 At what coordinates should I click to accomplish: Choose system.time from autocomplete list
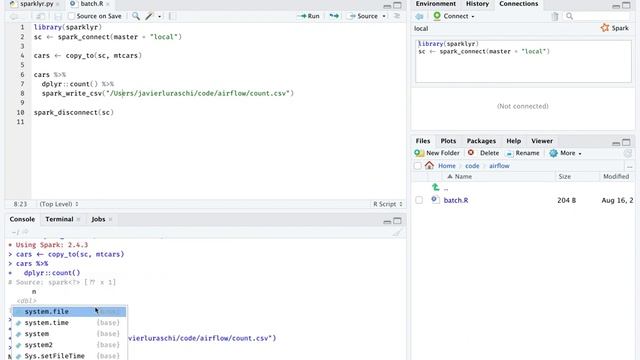pos(69,323)
